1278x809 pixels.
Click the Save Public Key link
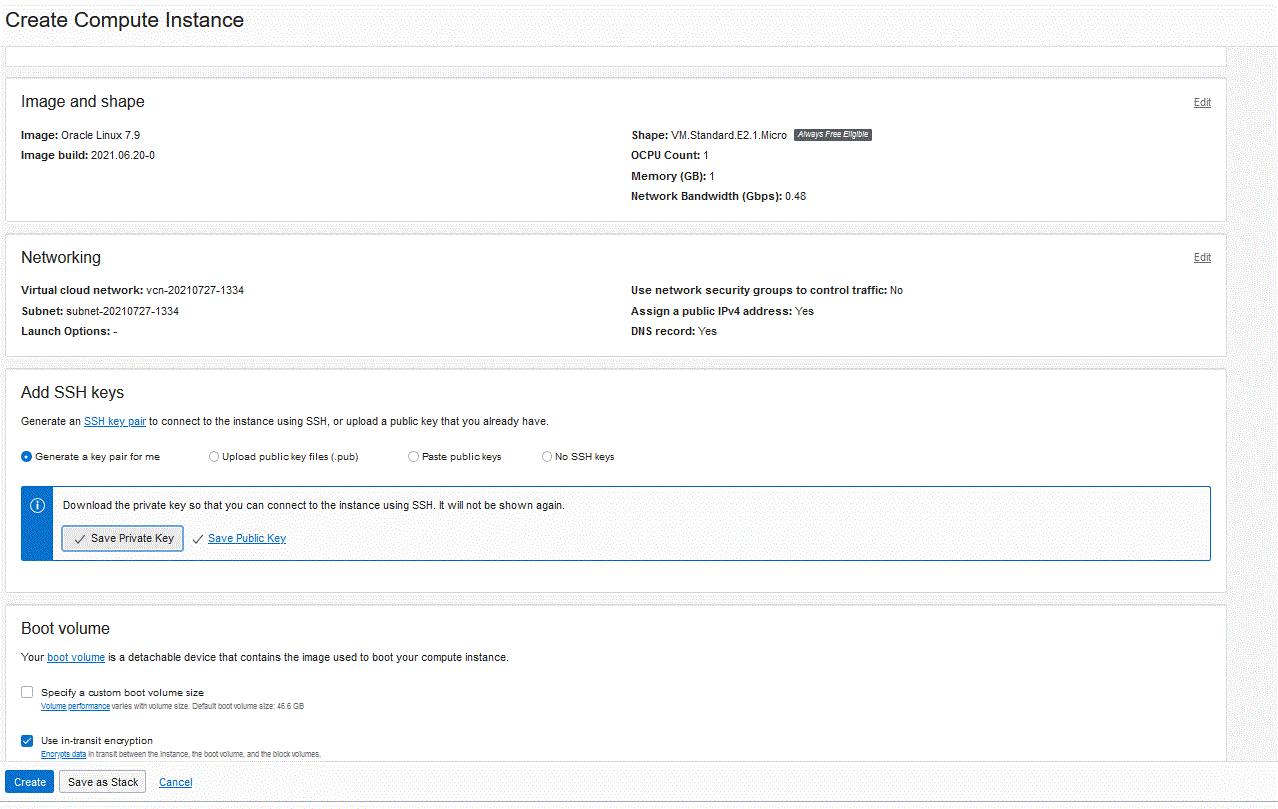point(247,539)
